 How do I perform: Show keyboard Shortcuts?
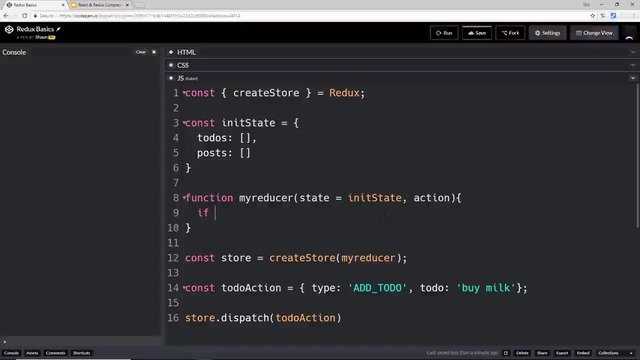pyautogui.click(x=81, y=353)
